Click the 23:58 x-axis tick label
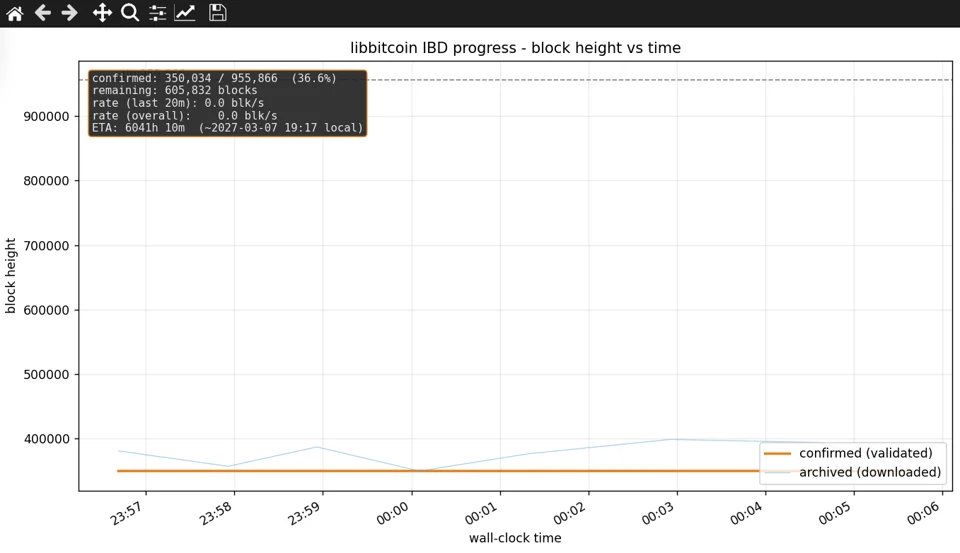The height and width of the screenshot is (553, 960). pos(216,513)
